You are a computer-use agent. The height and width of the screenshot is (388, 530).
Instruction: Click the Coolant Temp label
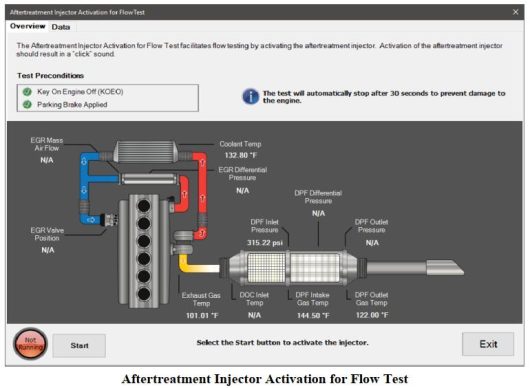[240, 144]
